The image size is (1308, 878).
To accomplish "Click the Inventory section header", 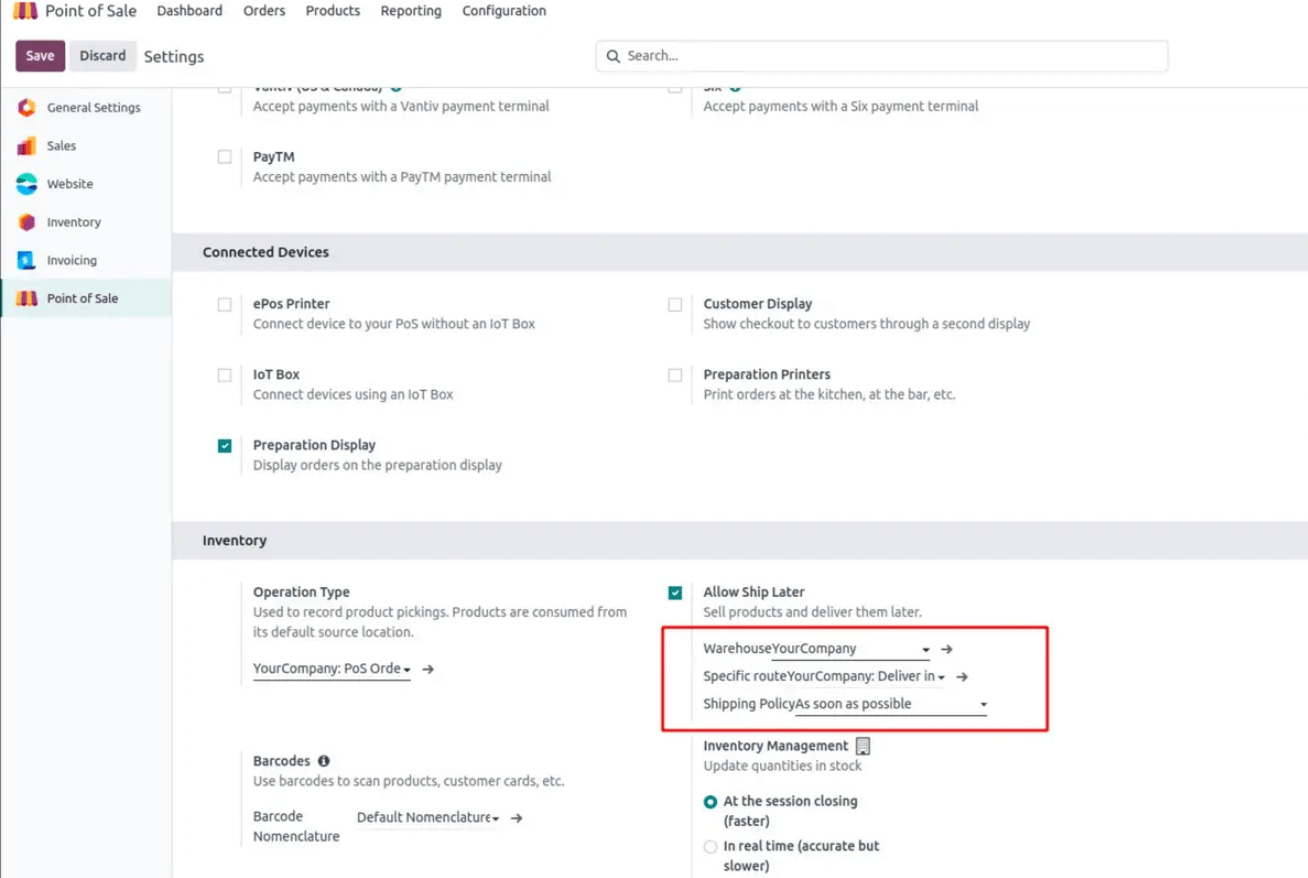I will [x=235, y=540].
